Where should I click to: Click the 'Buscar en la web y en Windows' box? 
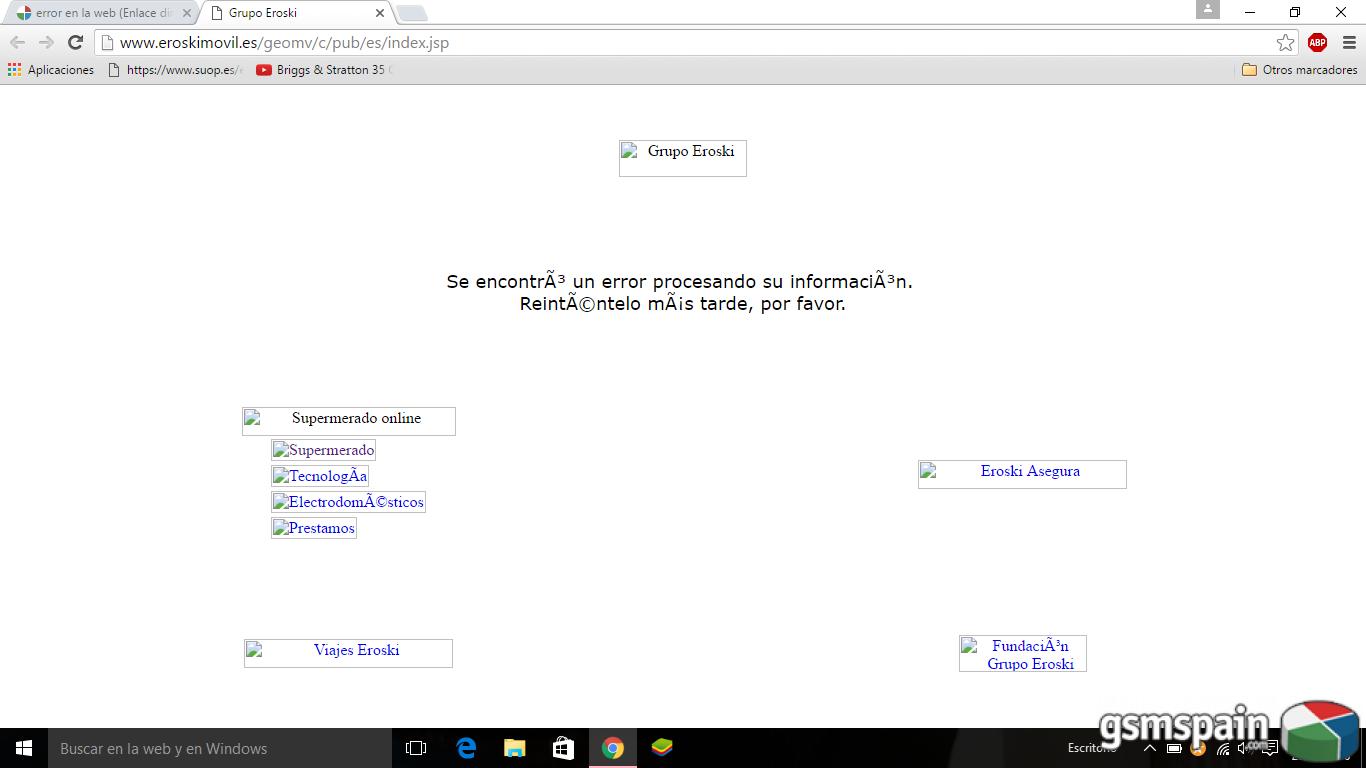(x=220, y=748)
